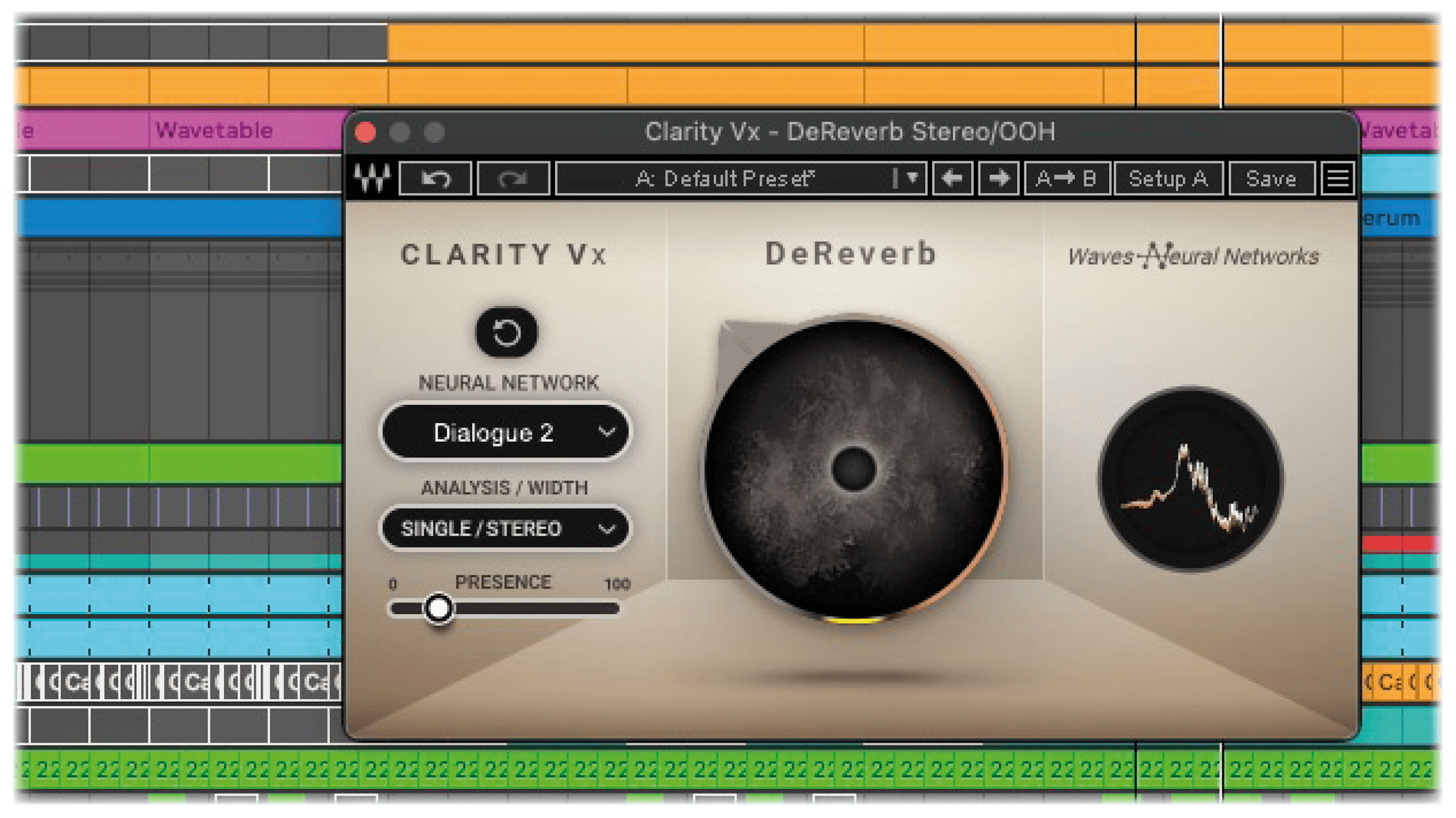This screenshot has height=818, width=1456.
Task: Redo the last plugin change
Action: [513, 179]
